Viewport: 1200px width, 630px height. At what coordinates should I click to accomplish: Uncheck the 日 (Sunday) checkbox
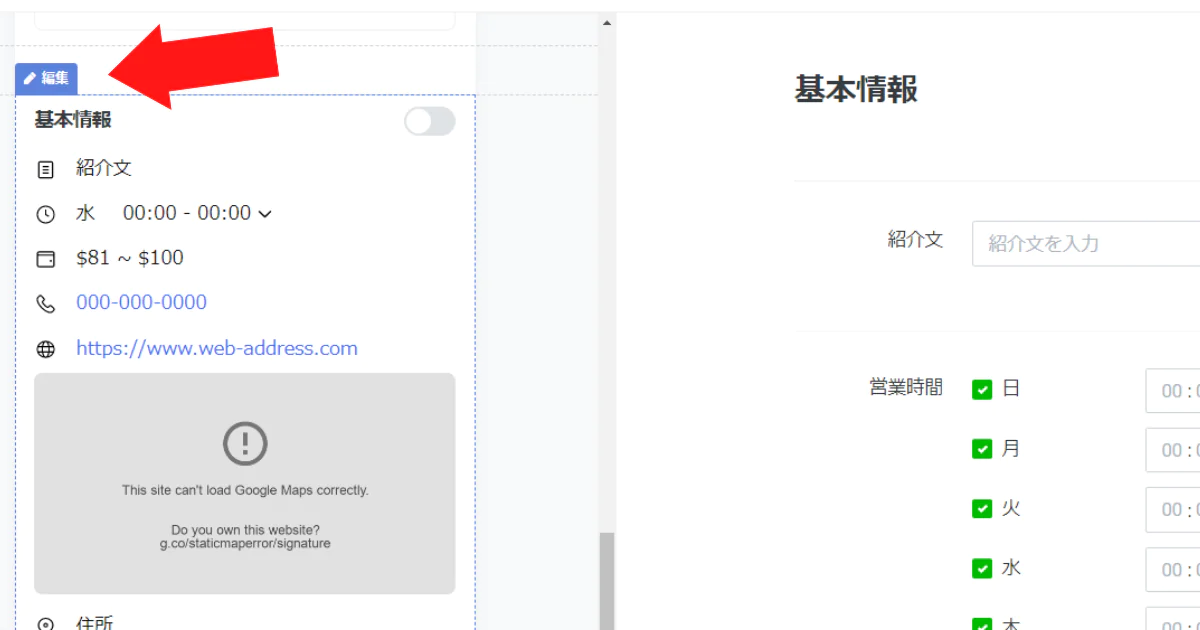click(x=982, y=389)
